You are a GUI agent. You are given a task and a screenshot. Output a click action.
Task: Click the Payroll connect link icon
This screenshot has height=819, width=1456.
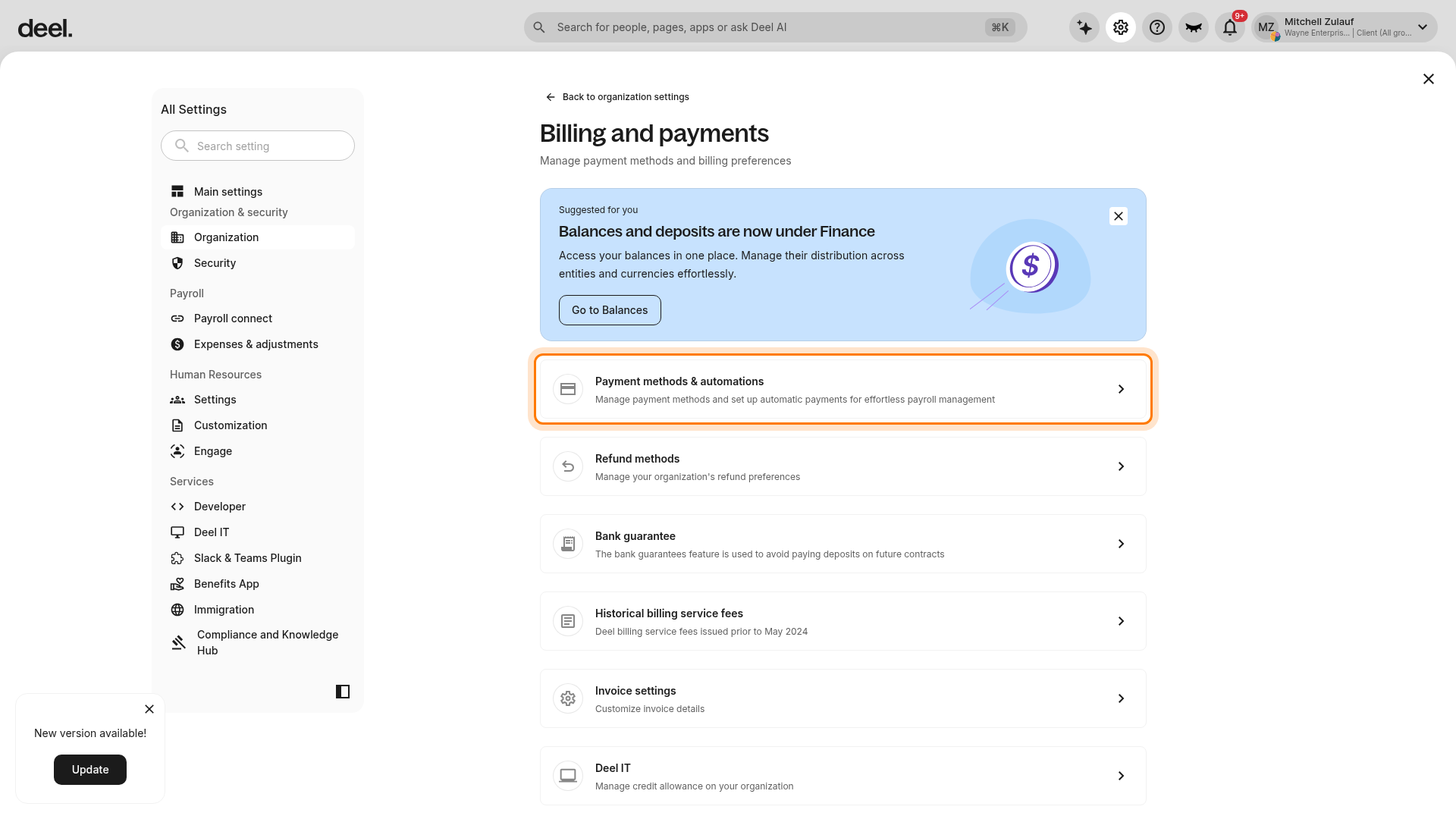click(x=177, y=318)
